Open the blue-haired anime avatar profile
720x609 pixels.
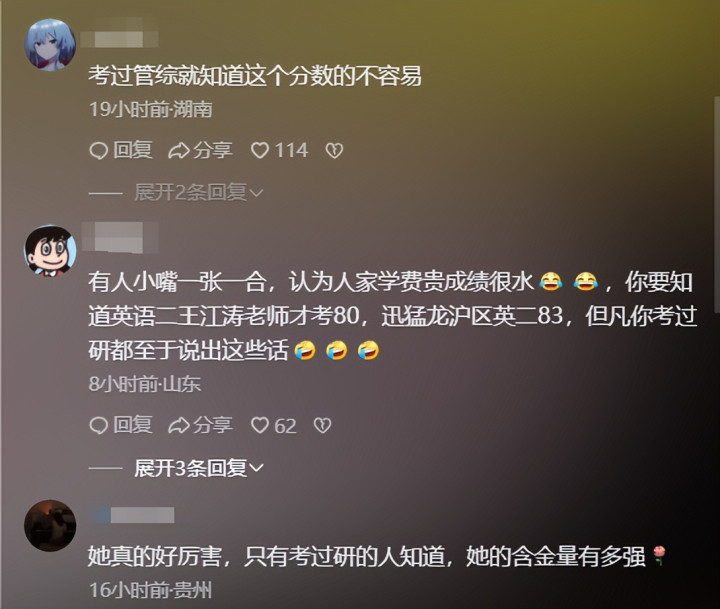50,45
